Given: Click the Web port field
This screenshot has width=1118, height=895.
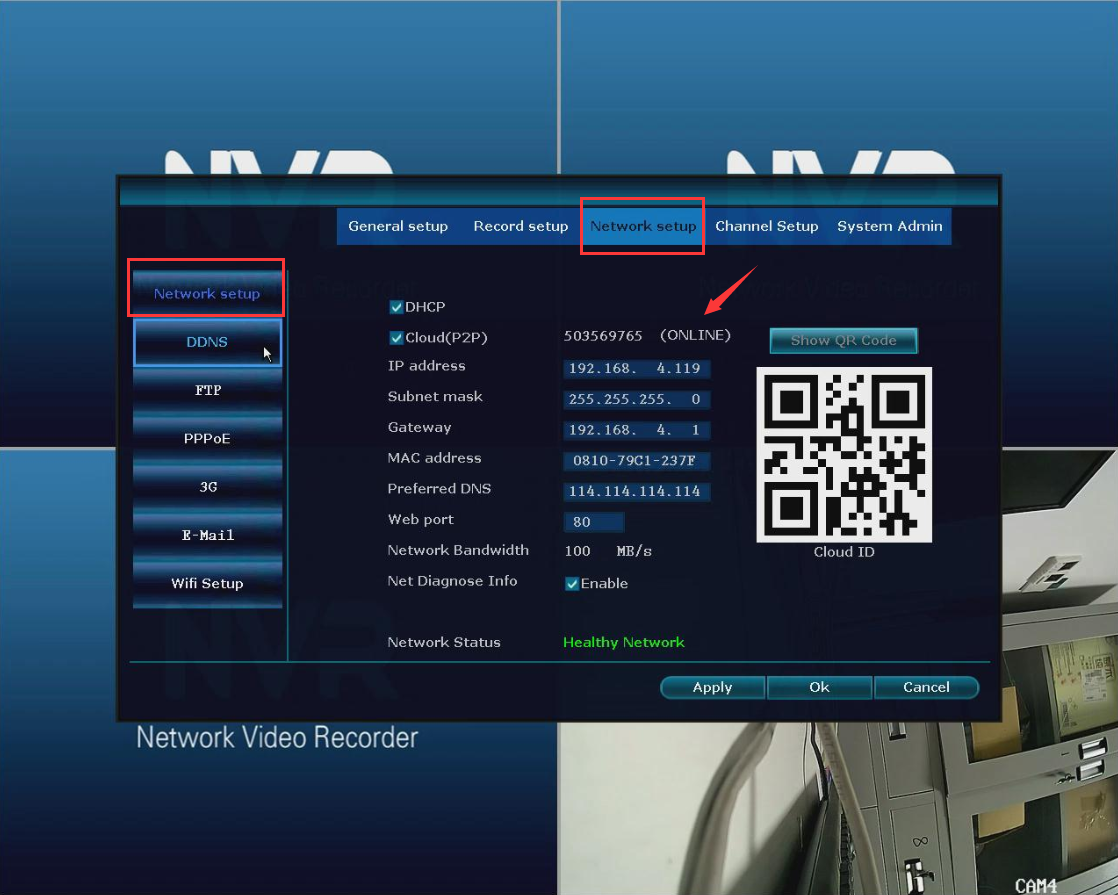Looking at the screenshot, I should click(x=594, y=522).
